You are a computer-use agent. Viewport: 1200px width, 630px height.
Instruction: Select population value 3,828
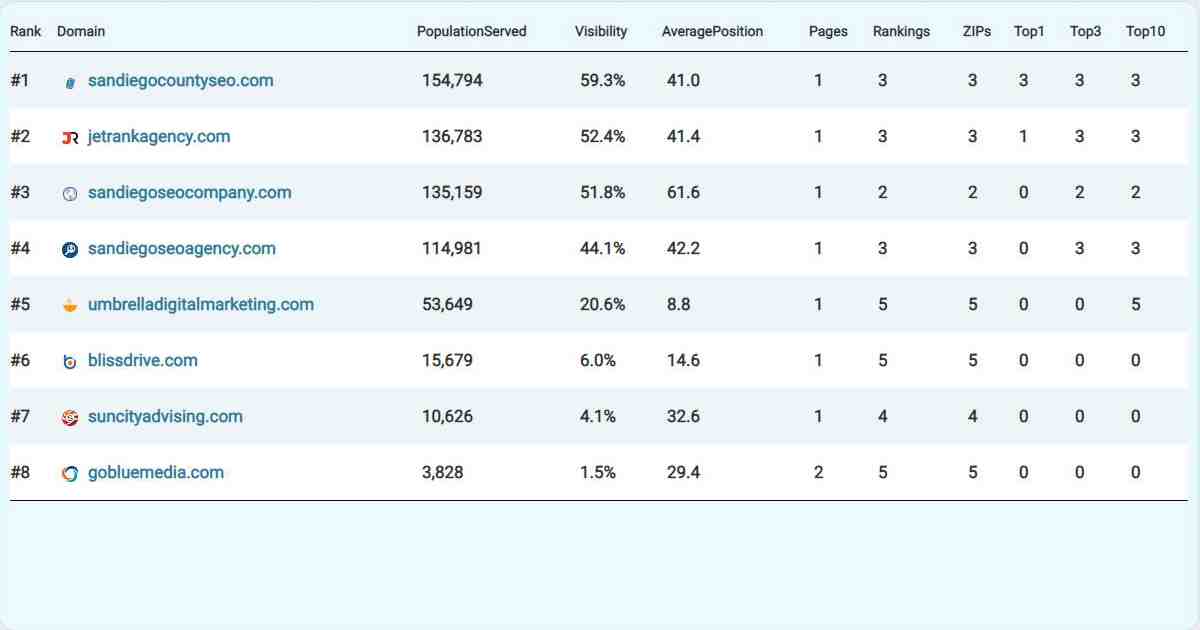click(443, 473)
